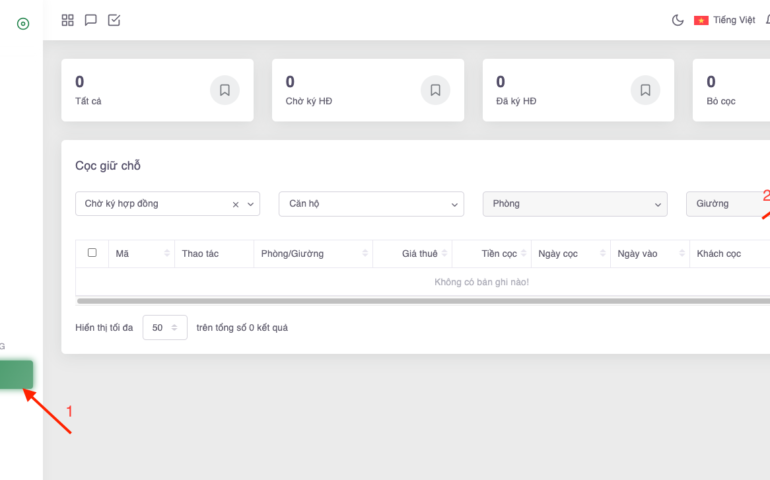Open the task checklist icon

(114, 20)
